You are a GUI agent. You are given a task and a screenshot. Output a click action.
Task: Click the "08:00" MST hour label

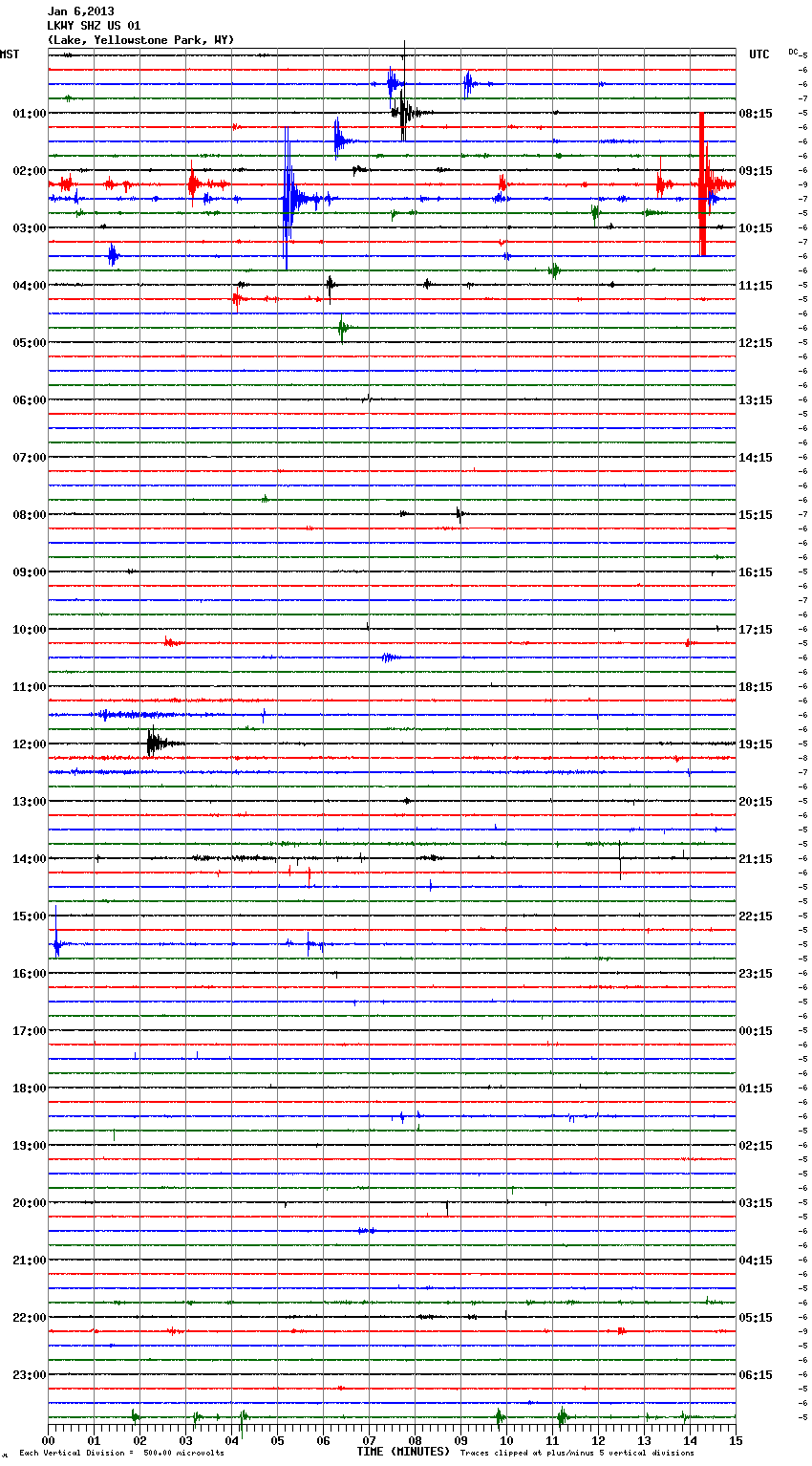30,514
